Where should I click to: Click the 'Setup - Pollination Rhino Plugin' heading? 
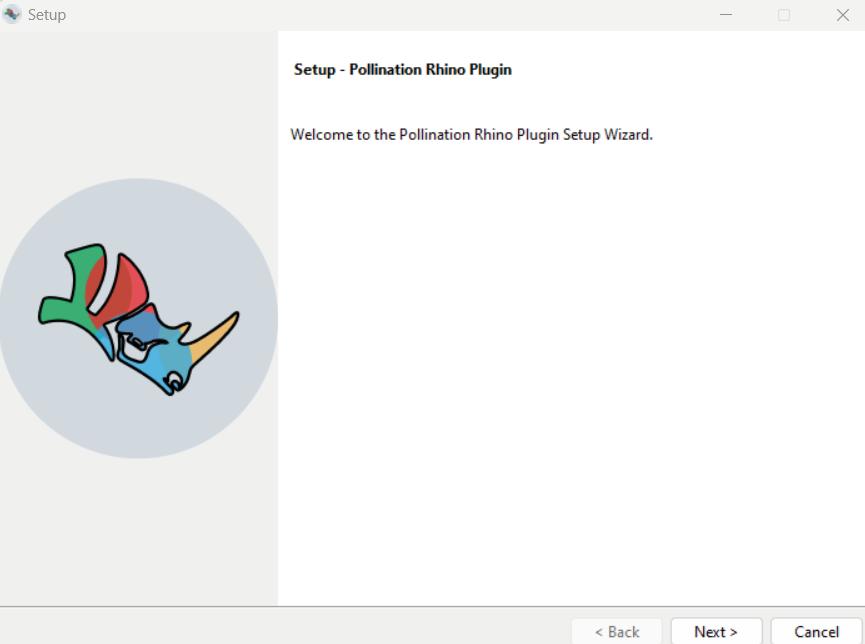[x=403, y=70]
